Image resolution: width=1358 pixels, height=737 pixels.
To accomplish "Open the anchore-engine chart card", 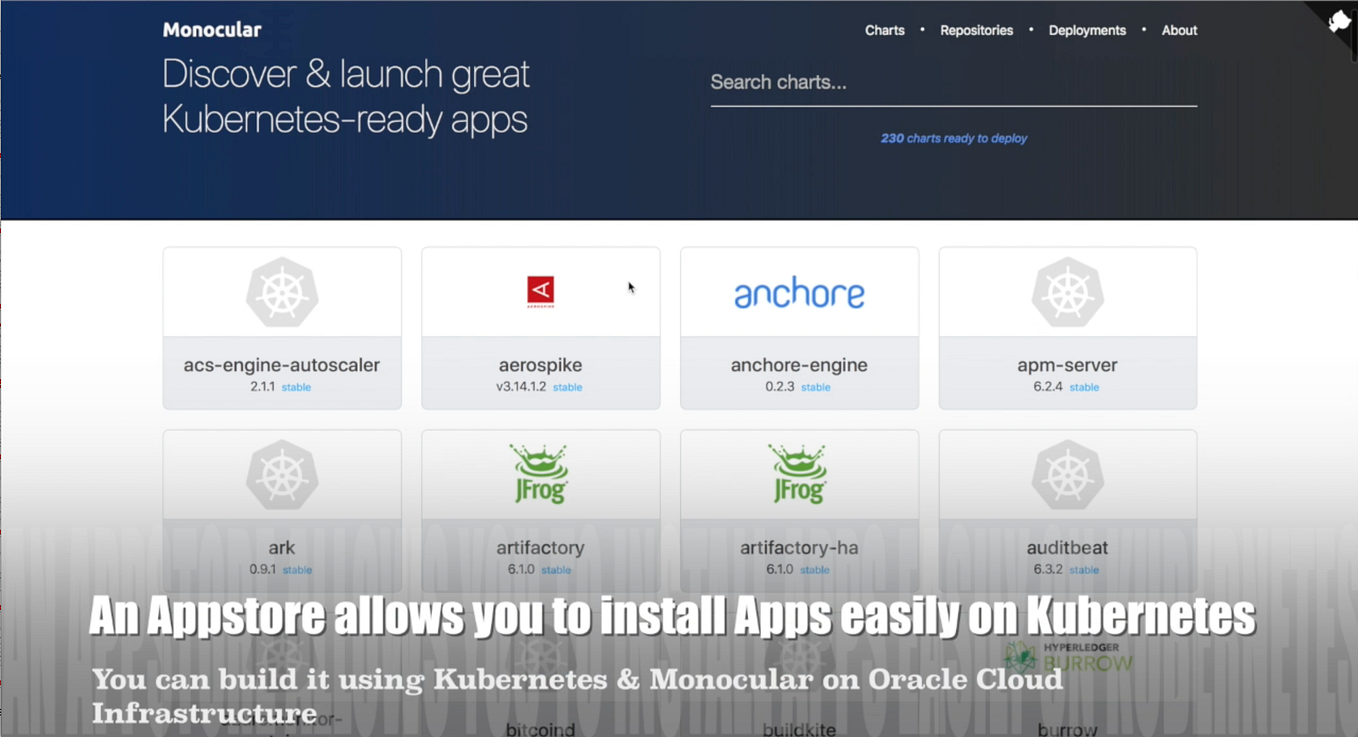I will (x=799, y=365).
